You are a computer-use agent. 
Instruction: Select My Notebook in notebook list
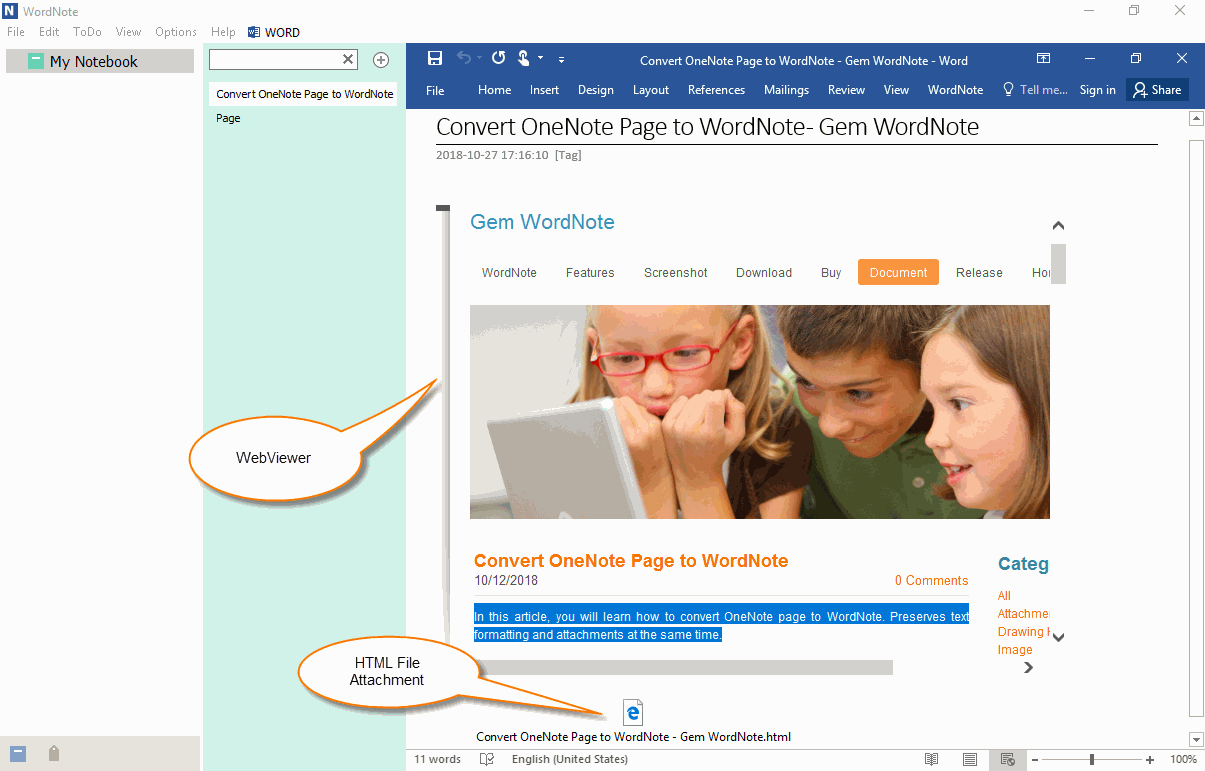pos(100,61)
